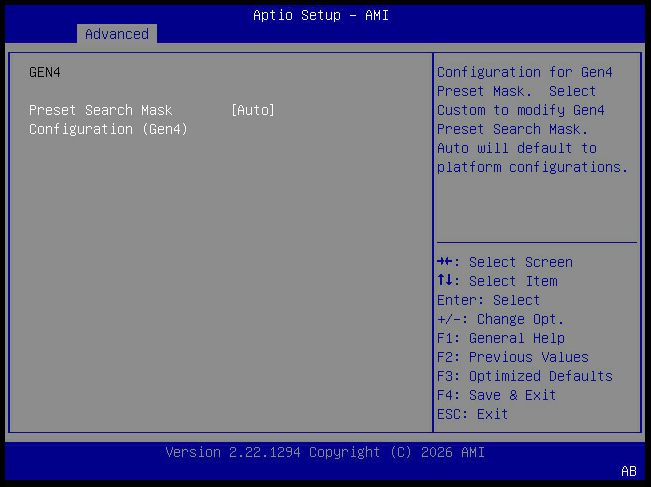The width and height of the screenshot is (651, 487).
Task: Click the F3: Optimized Defaults hint
Action: click(525, 376)
